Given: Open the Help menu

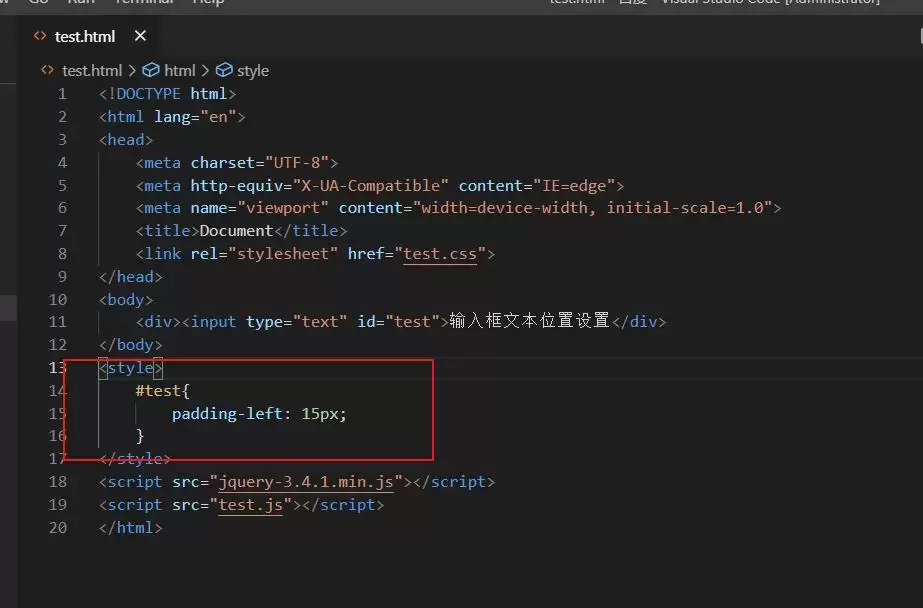Looking at the screenshot, I should pyautogui.click(x=207, y=3).
